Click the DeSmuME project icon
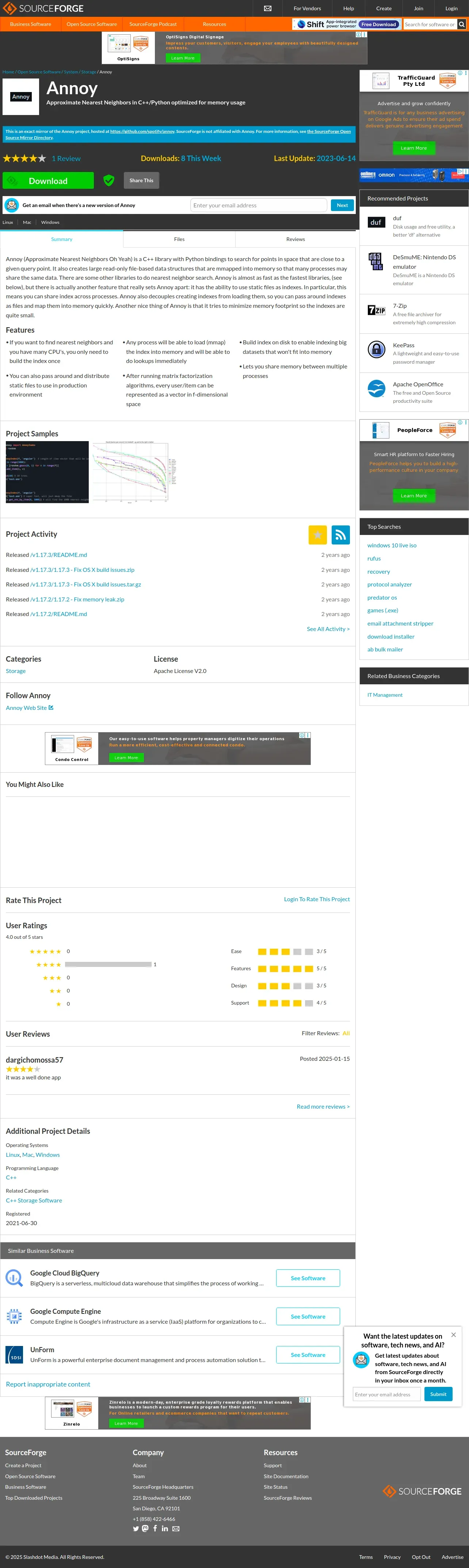The height and width of the screenshot is (1568, 469). pos(377,261)
